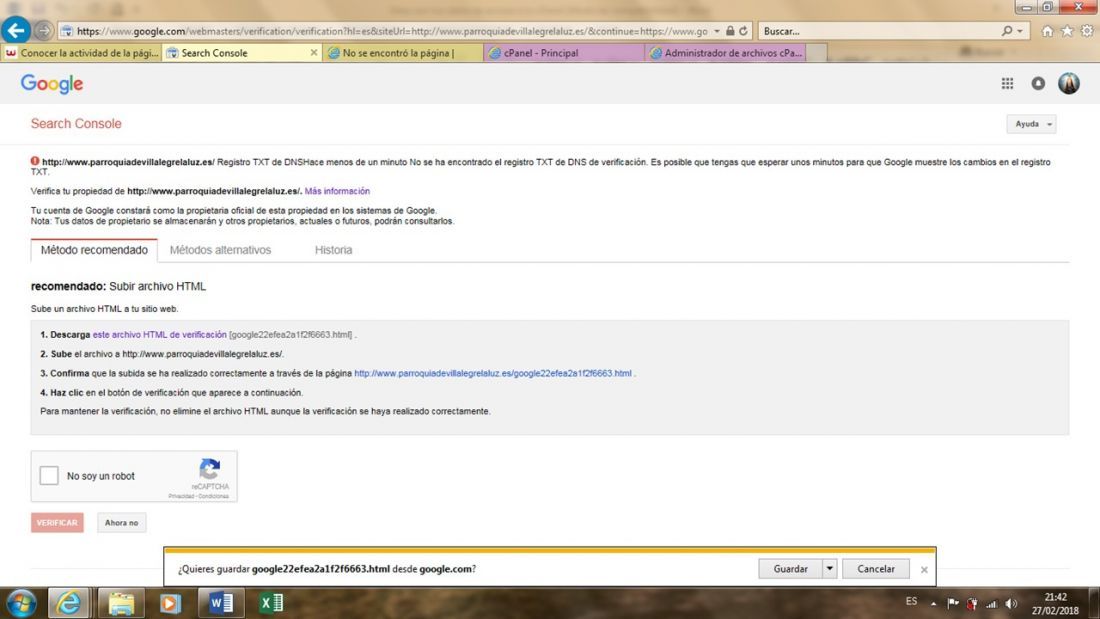Expand the search provider dropdown arrow

tap(1019, 31)
